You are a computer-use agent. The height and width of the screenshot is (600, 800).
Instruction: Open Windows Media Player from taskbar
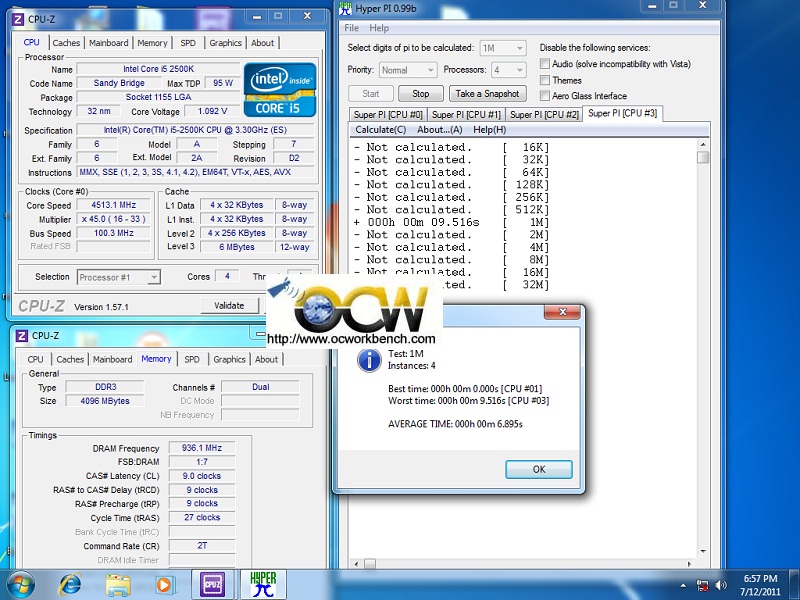(x=164, y=585)
